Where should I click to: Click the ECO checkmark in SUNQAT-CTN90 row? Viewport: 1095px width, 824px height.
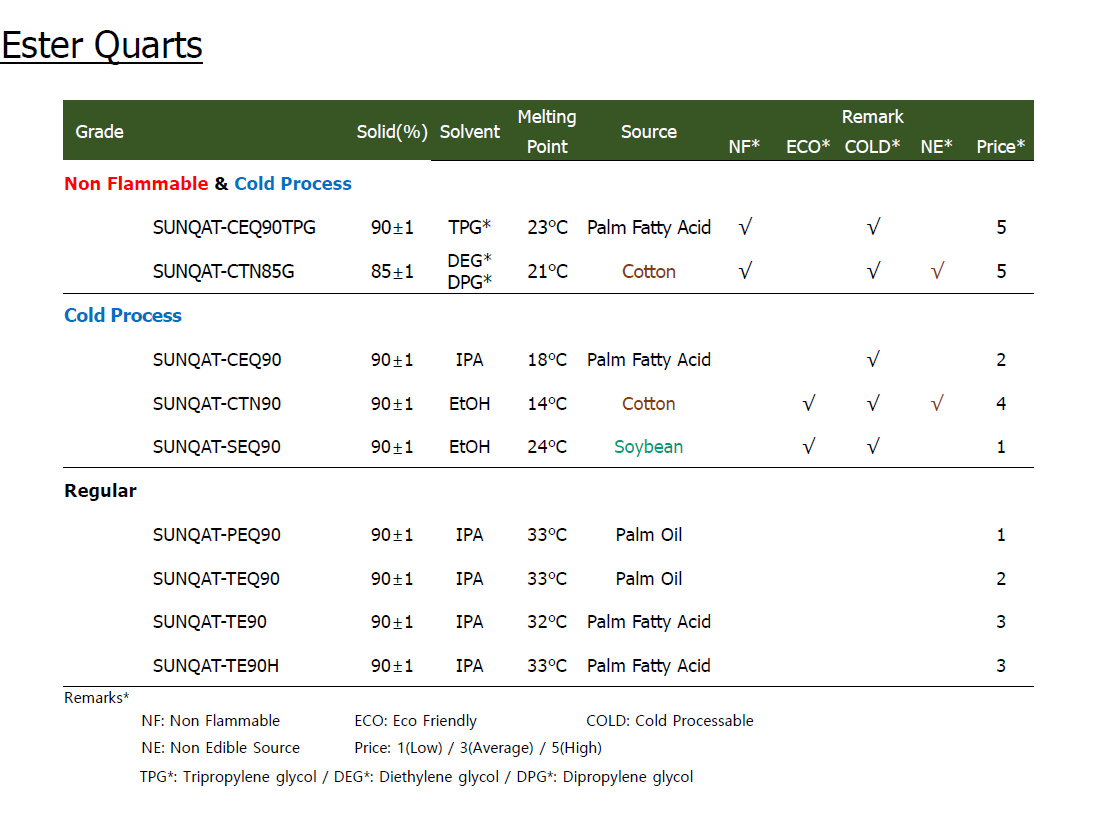(x=809, y=404)
